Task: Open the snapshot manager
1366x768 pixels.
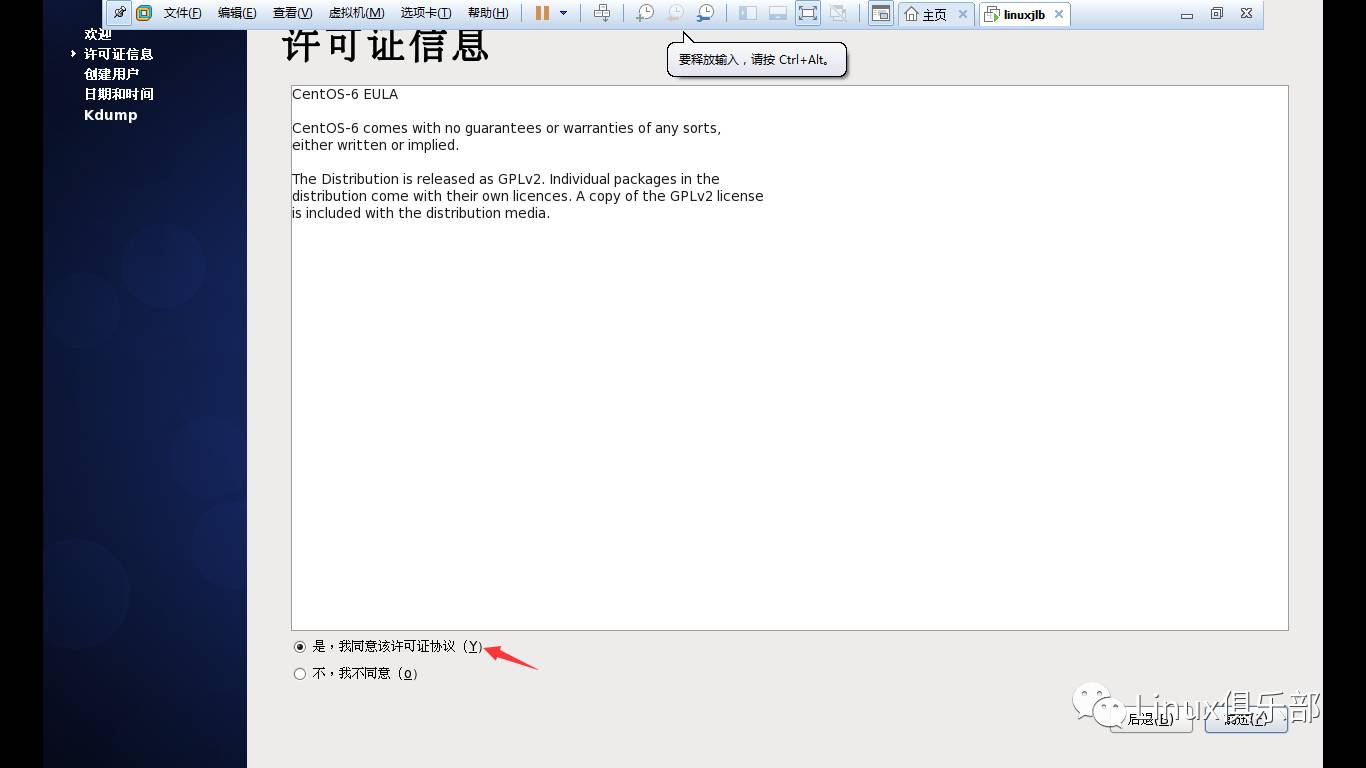Action: click(x=705, y=13)
